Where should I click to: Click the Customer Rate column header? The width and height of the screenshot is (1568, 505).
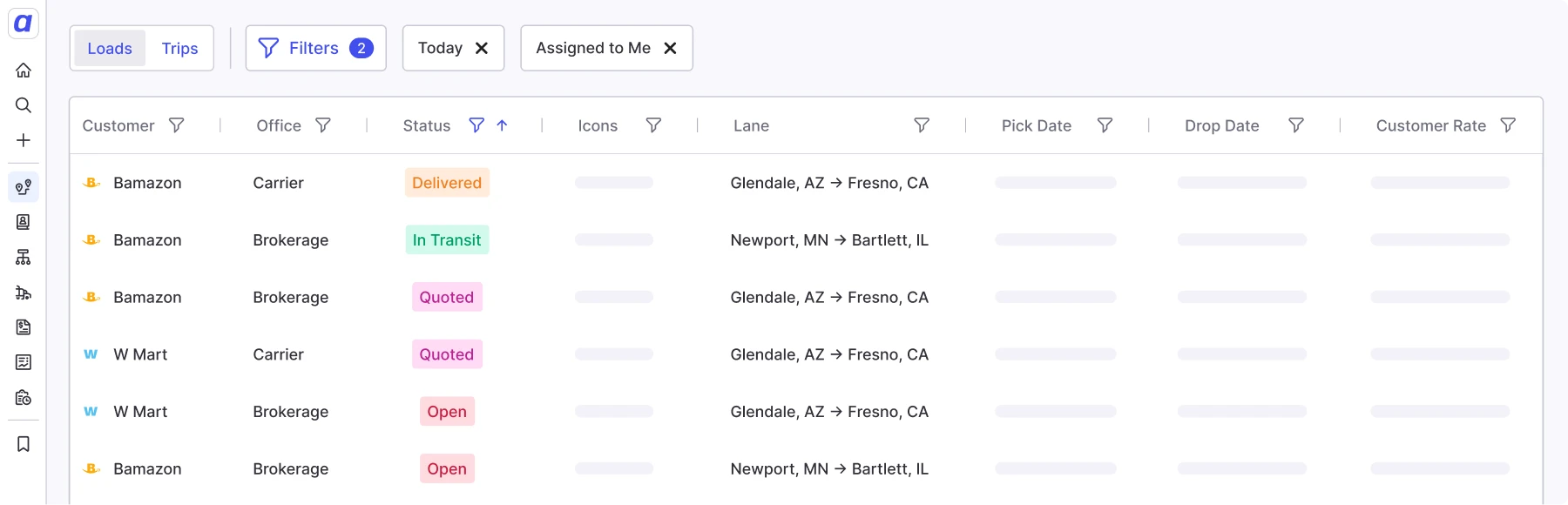1431,125
